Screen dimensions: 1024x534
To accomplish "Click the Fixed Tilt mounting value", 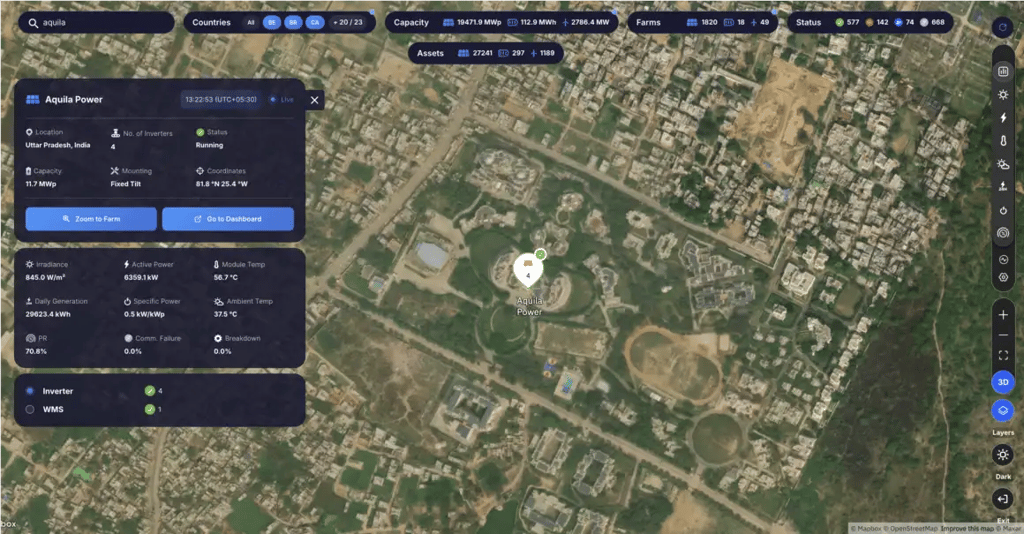I will pos(125,184).
